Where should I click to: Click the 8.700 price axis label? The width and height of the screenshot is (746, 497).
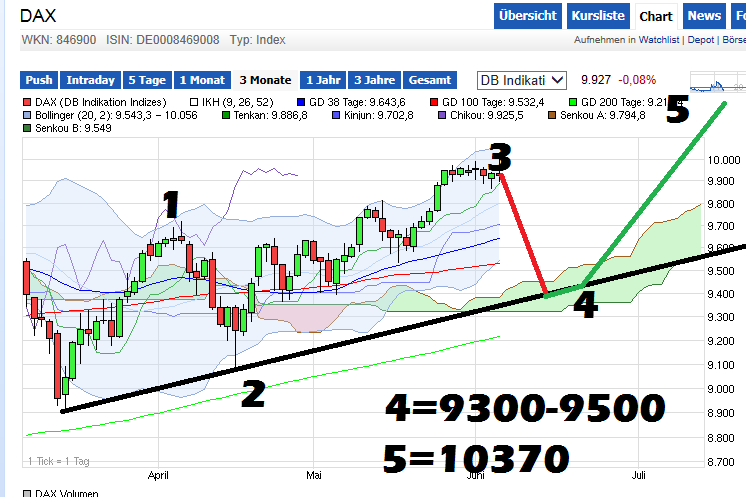721,462
